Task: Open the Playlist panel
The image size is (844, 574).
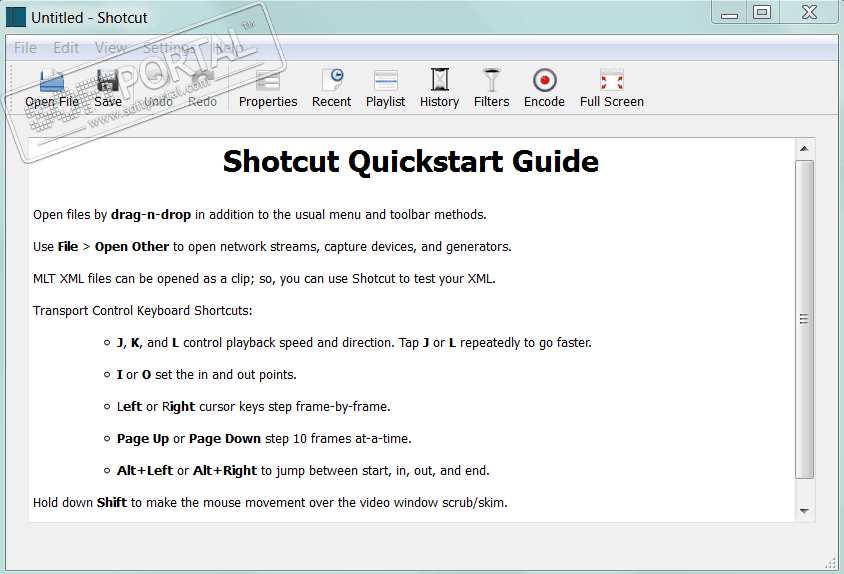Action: point(385,89)
